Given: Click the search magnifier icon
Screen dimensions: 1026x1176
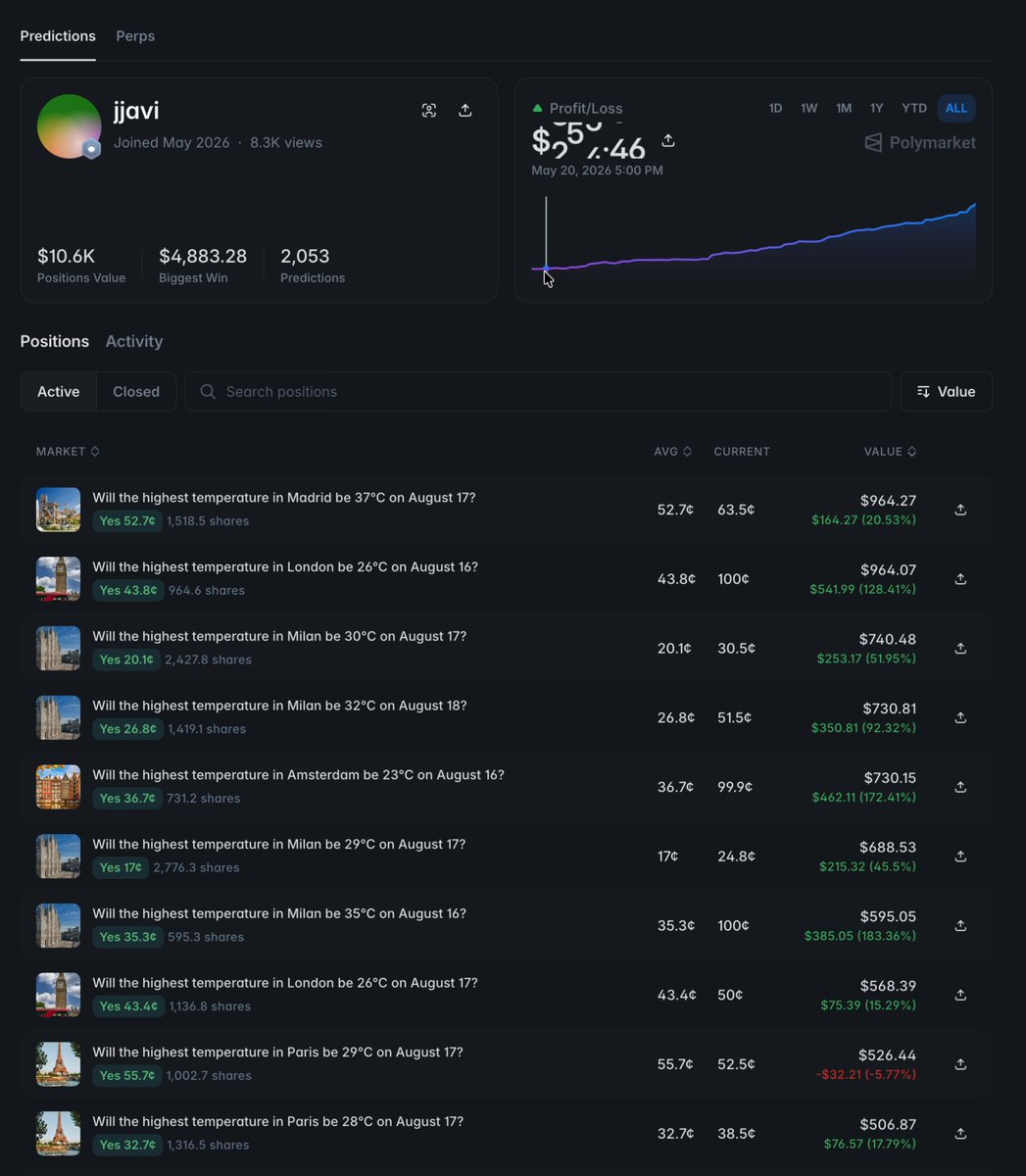Looking at the screenshot, I should (208, 392).
